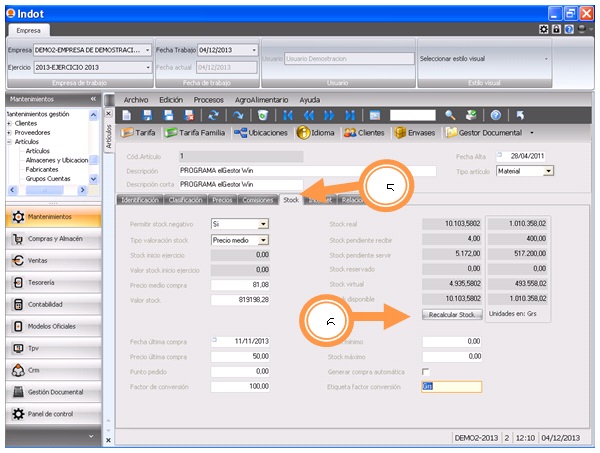Open the Permitir stock negativo dropdown

point(264,225)
